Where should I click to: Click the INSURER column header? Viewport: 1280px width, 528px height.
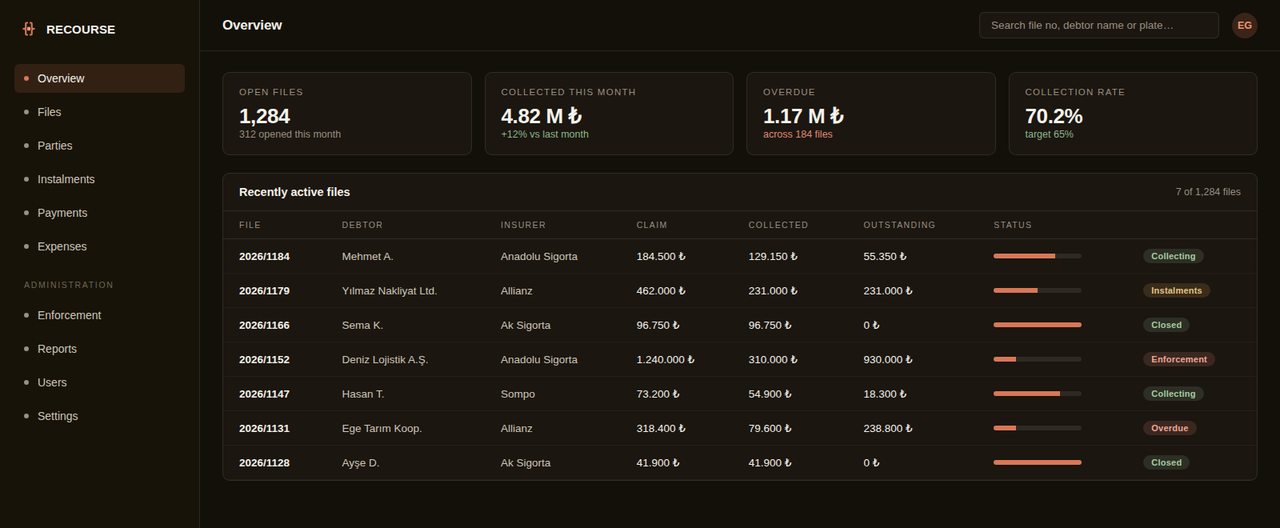pos(523,225)
